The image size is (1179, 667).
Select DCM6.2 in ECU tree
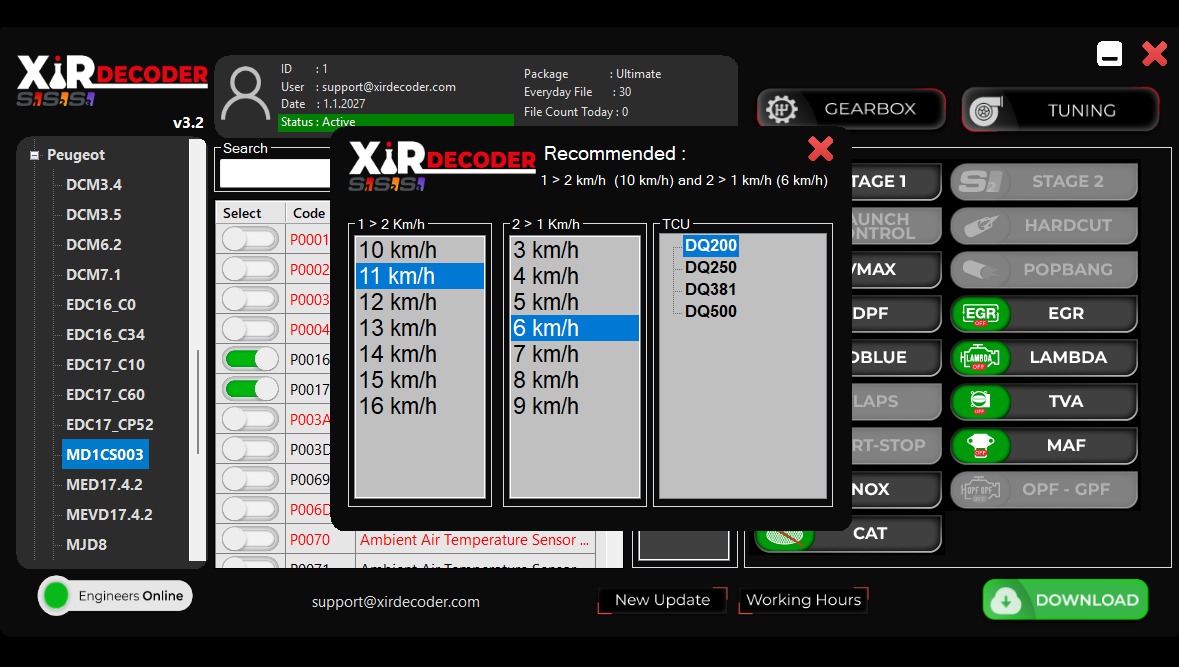(94, 244)
